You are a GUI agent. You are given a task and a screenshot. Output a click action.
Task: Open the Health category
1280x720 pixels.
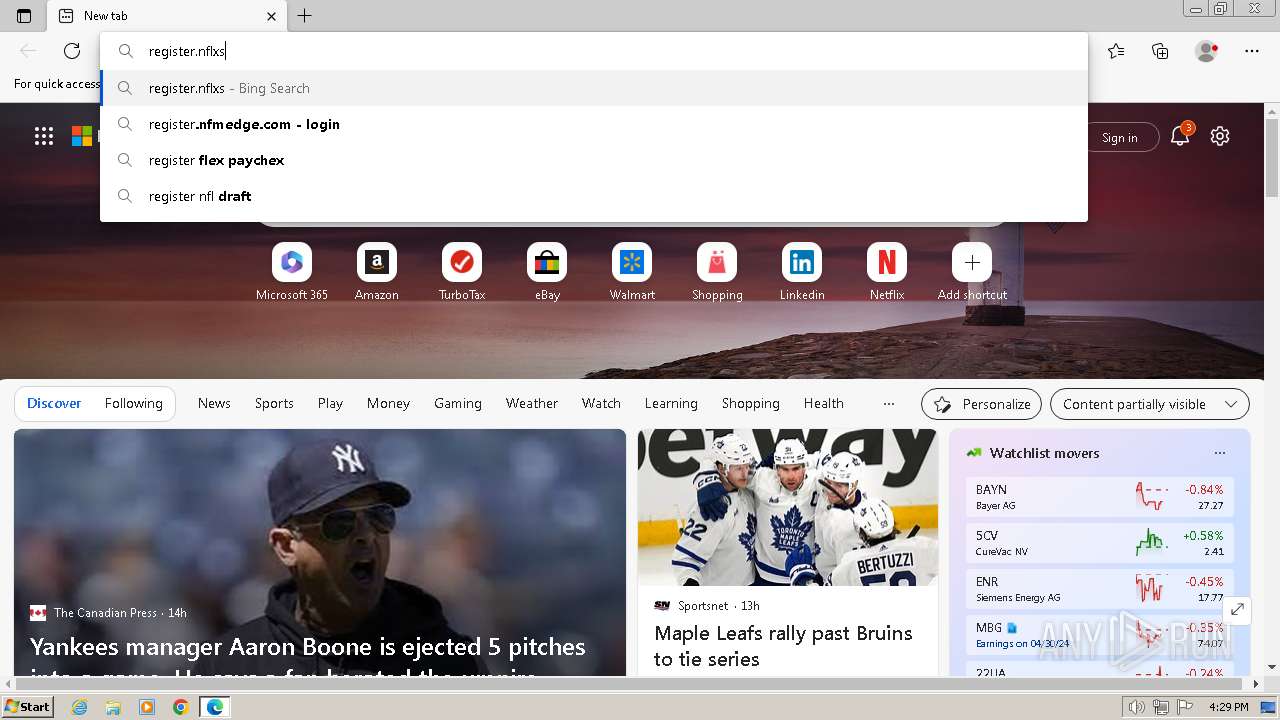tap(824, 403)
